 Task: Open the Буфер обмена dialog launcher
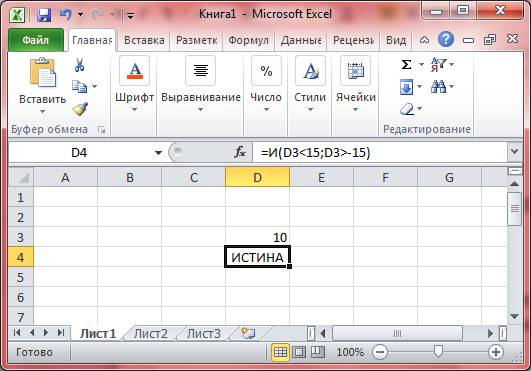click(101, 130)
